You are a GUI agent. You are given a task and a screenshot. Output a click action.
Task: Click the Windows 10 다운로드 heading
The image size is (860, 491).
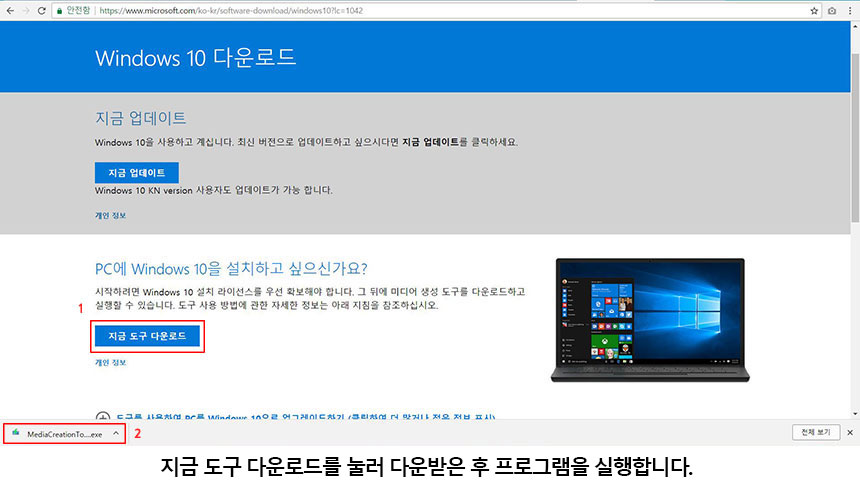(196, 58)
